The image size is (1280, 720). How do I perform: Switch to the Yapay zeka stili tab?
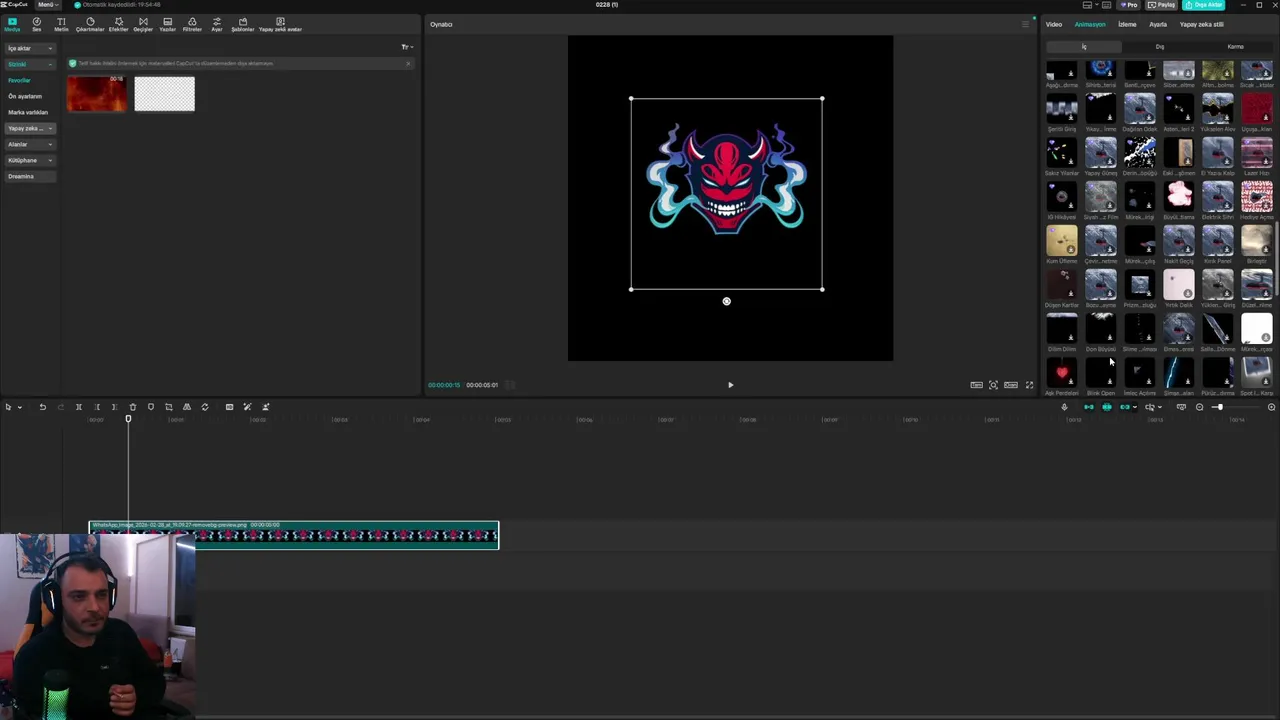click(x=1202, y=24)
